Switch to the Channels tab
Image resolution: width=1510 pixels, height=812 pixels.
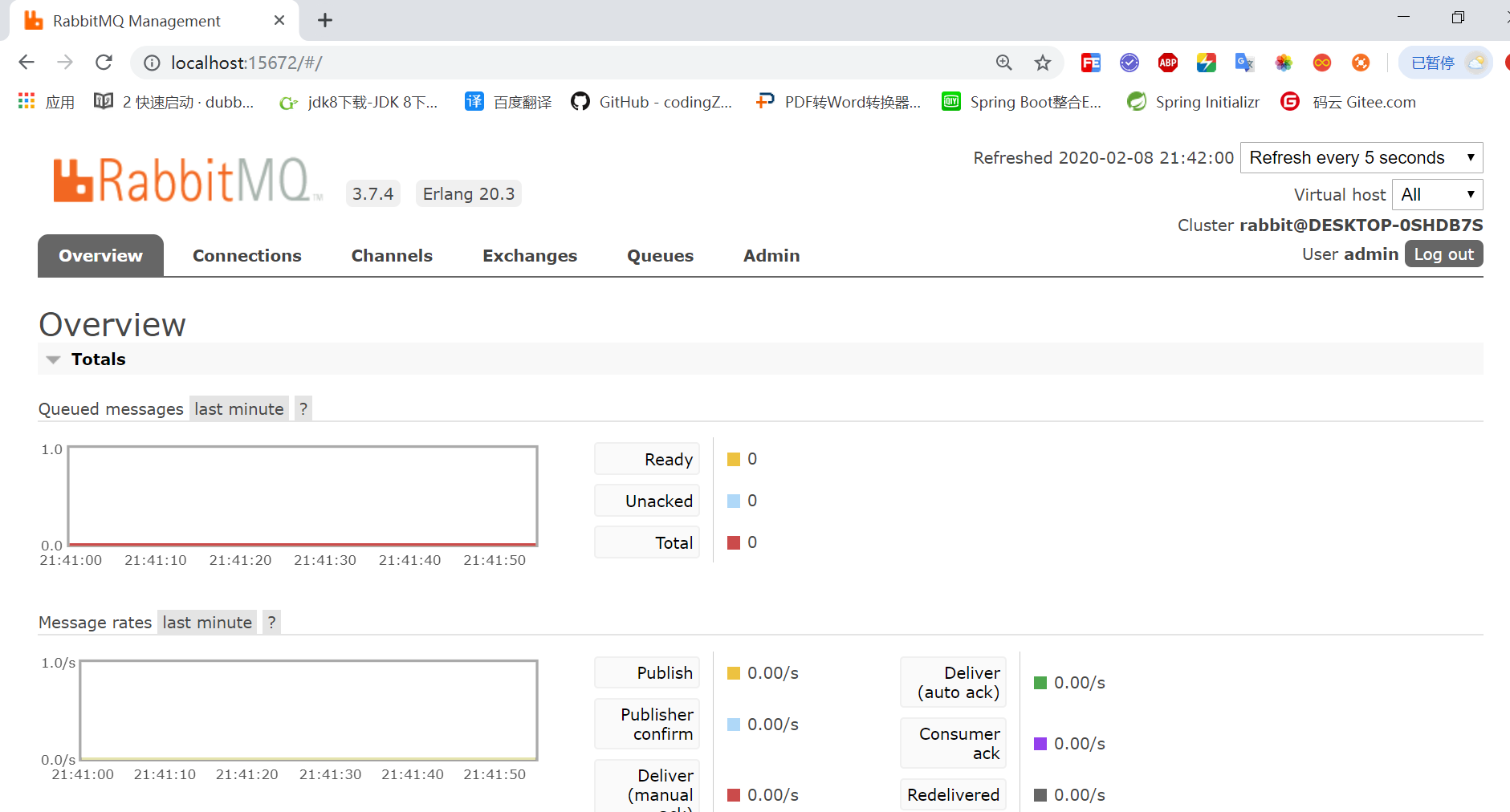[392, 256]
